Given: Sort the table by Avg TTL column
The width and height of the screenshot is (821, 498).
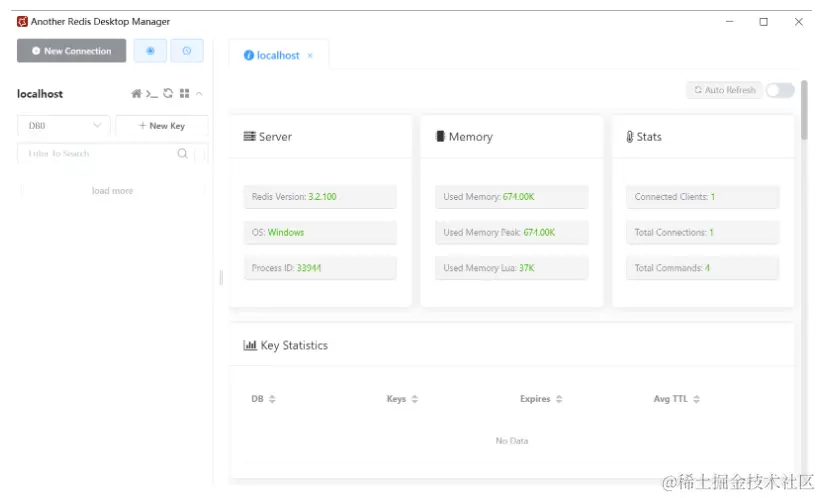Looking at the screenshot, I should pyautogui.click(x=696, y=399).
